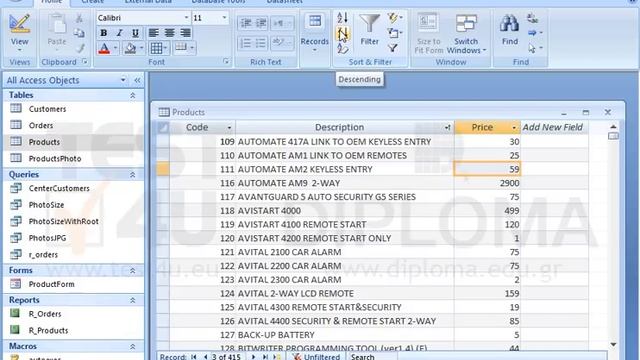Screen dimensions: 640x360
Task: Collapse the Macros group
Action: point(133,347)
